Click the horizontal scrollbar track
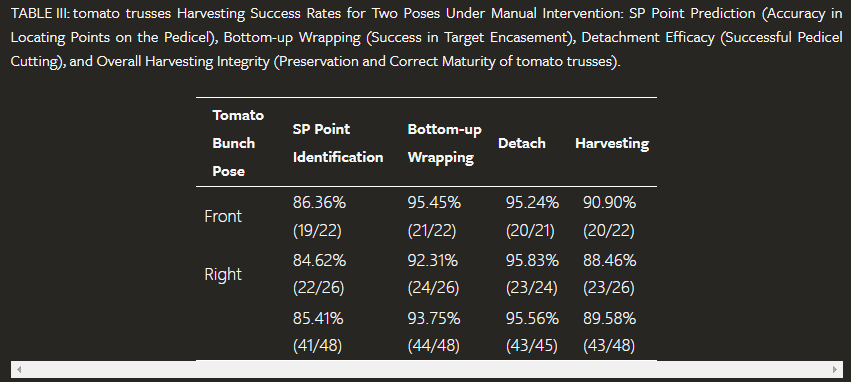Screen dimensions: 851x382 (427, 370)
